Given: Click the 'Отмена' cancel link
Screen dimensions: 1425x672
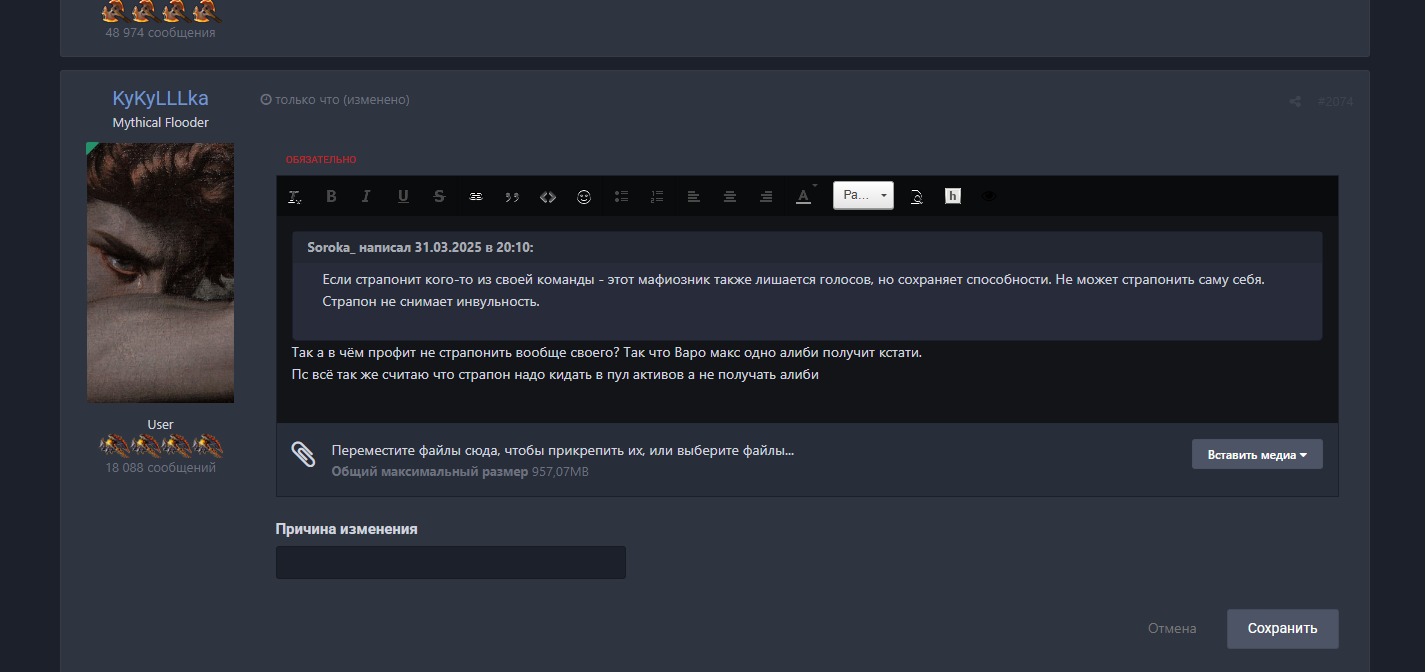Looking at the screenshot, I should click(x=1172, y=629).
